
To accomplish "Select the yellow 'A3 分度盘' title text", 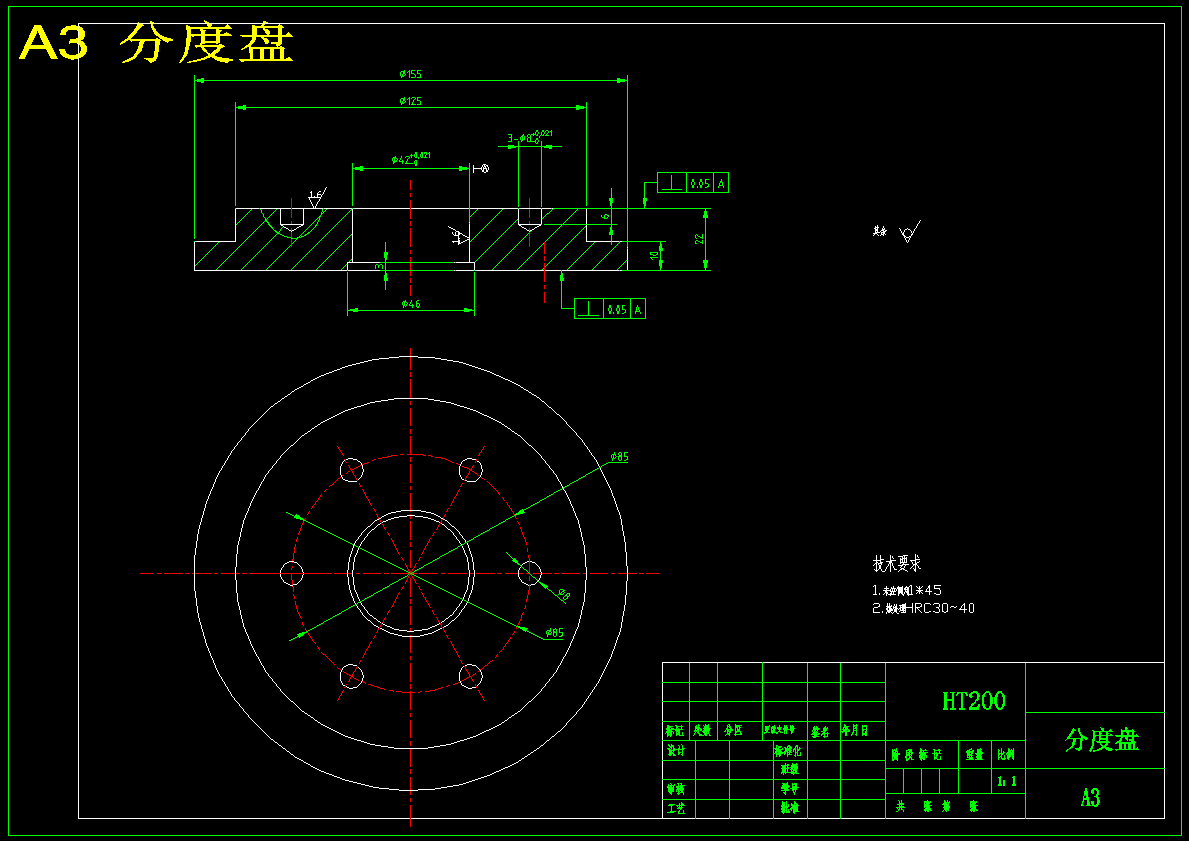I will point(155,43).
